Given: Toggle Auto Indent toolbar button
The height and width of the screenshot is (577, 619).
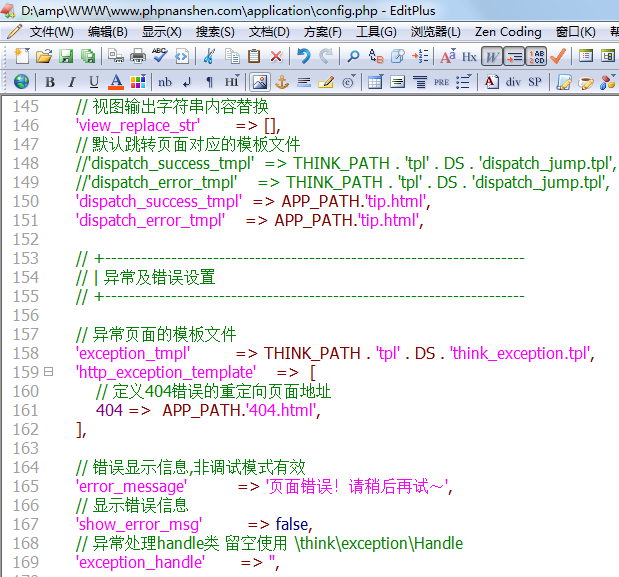Looking at the screenshot, I should [514, 57].
